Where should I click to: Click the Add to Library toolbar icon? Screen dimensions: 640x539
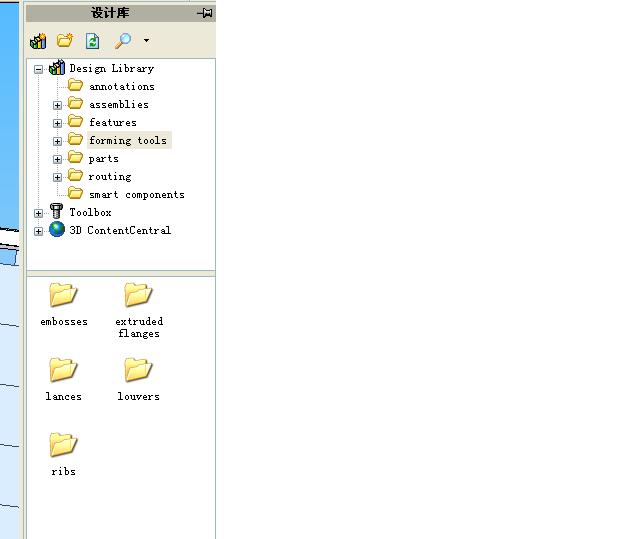click(38, 41)
